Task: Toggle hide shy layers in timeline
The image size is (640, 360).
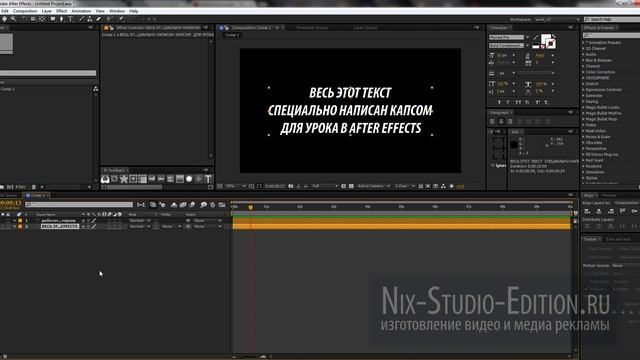Action: (x=173, y=205)
